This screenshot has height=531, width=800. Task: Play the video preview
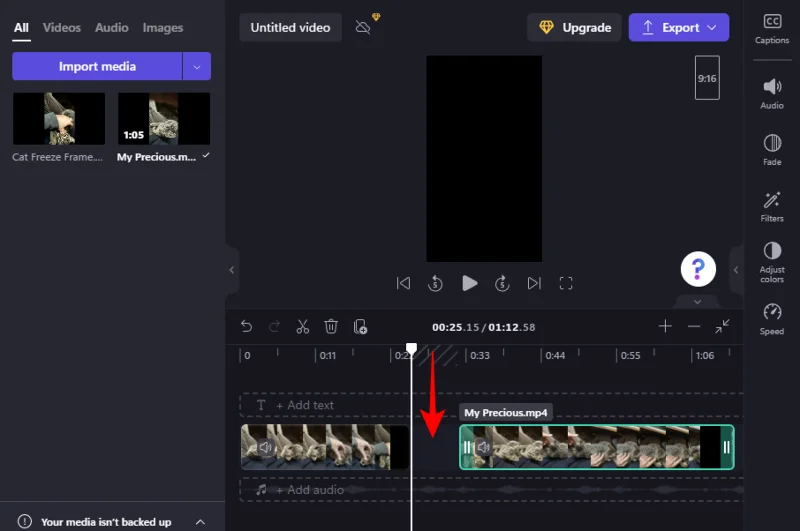coord(469,283)
